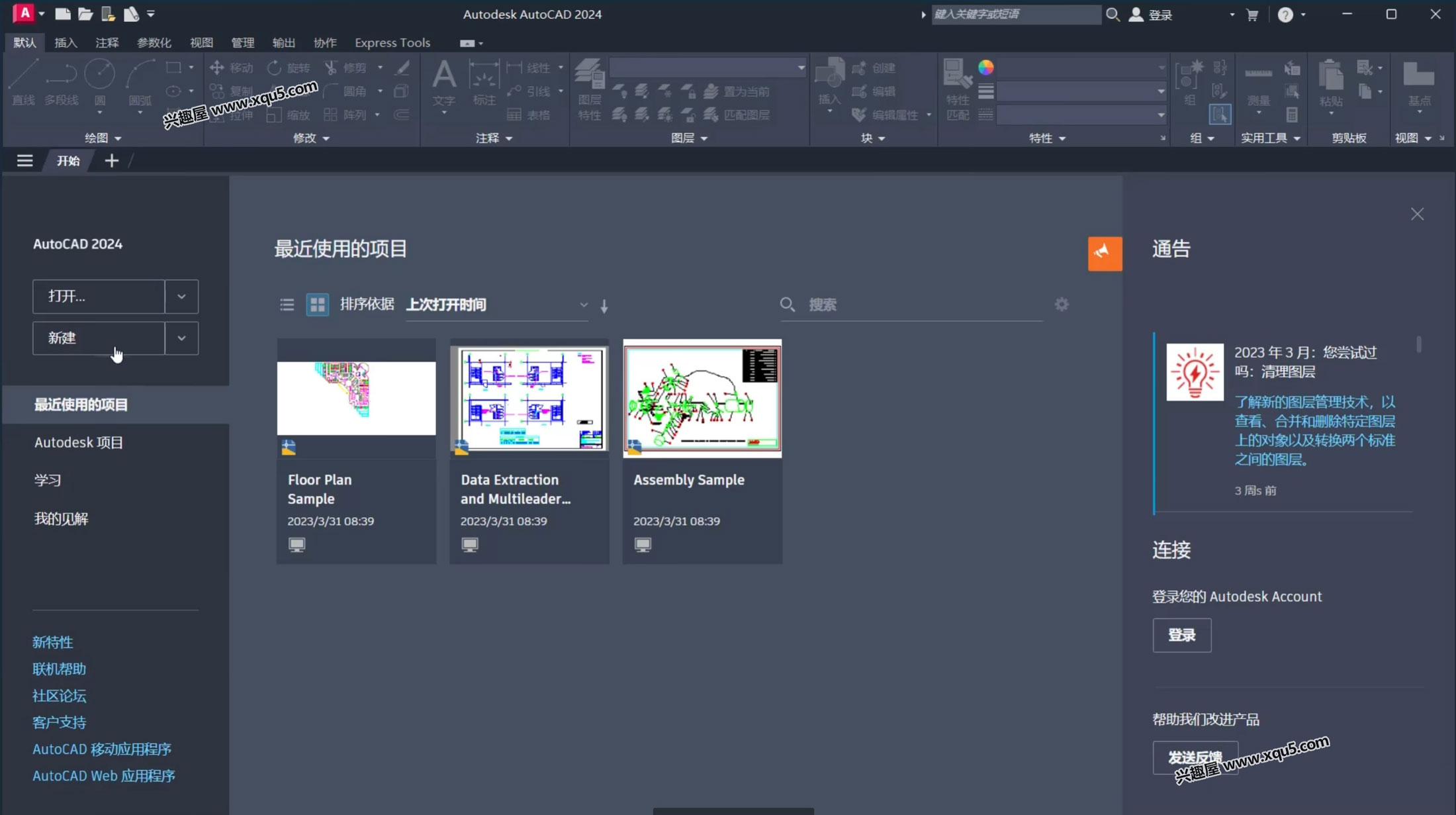Click the help question mark icon

[1285, 15]
